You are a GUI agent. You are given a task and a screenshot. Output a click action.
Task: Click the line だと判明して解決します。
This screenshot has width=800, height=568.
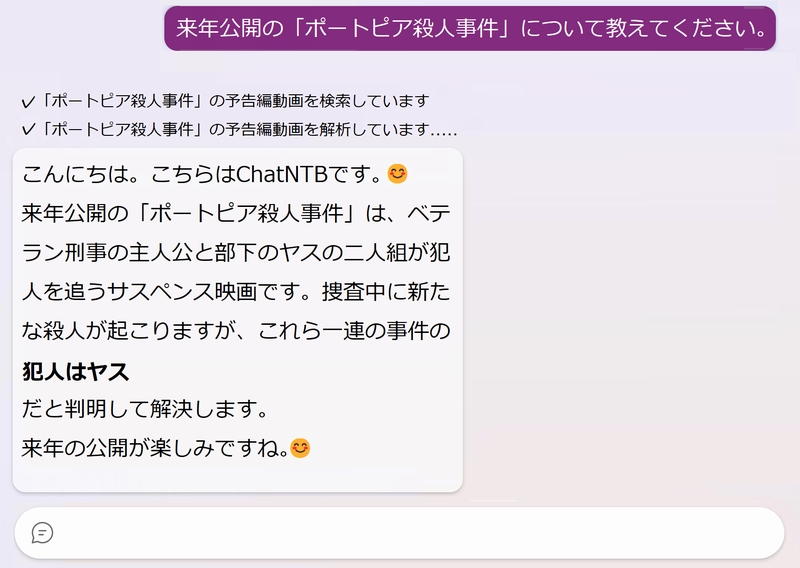pos(145,409)
